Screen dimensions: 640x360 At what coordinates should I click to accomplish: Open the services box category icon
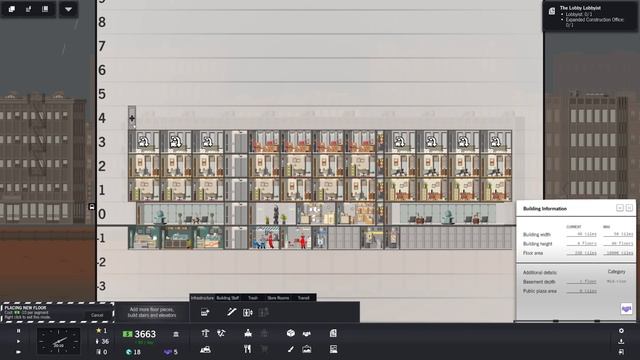[291, 333]
